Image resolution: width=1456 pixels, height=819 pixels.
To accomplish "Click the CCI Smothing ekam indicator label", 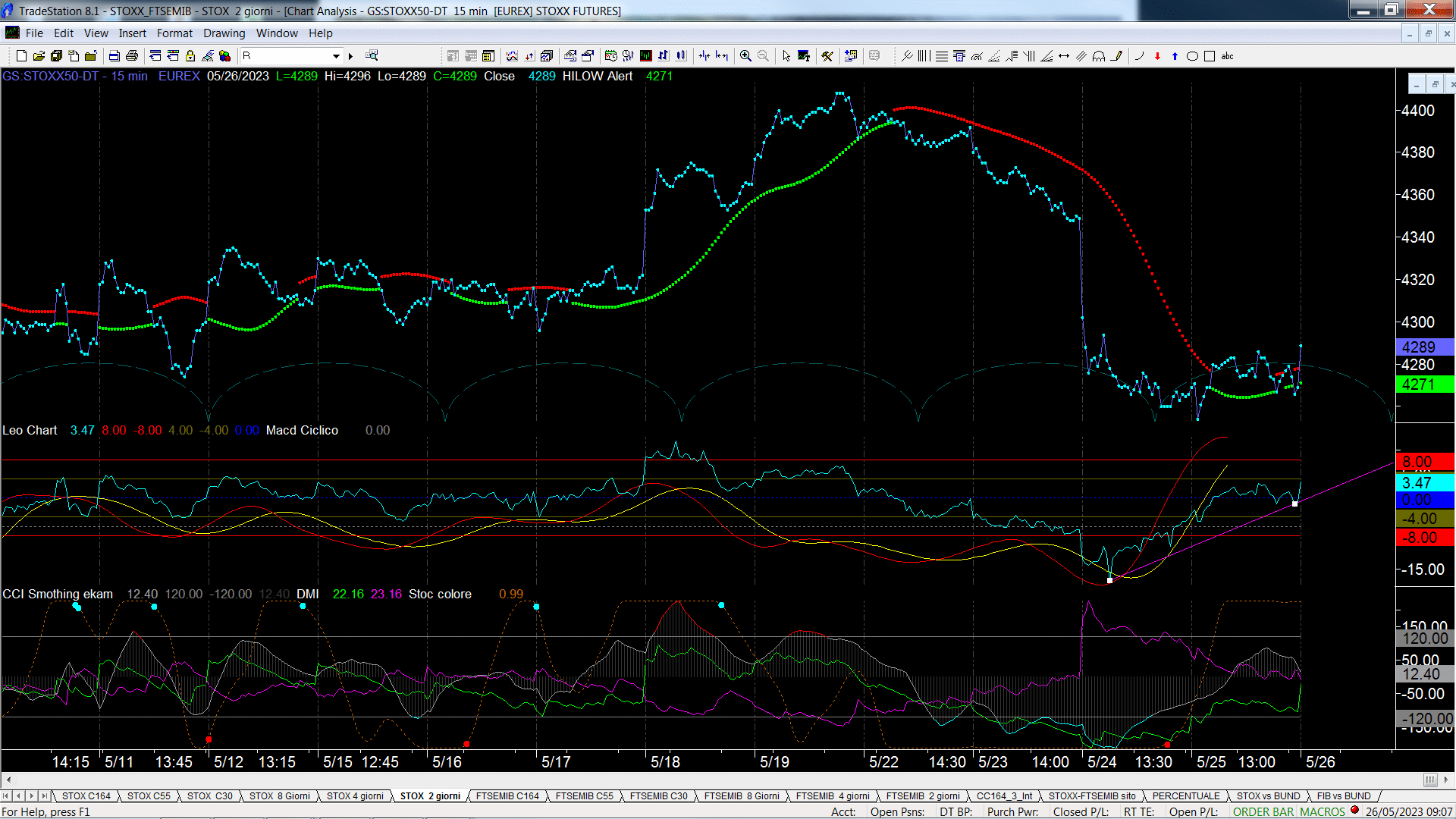I will [x=58, y=594].
